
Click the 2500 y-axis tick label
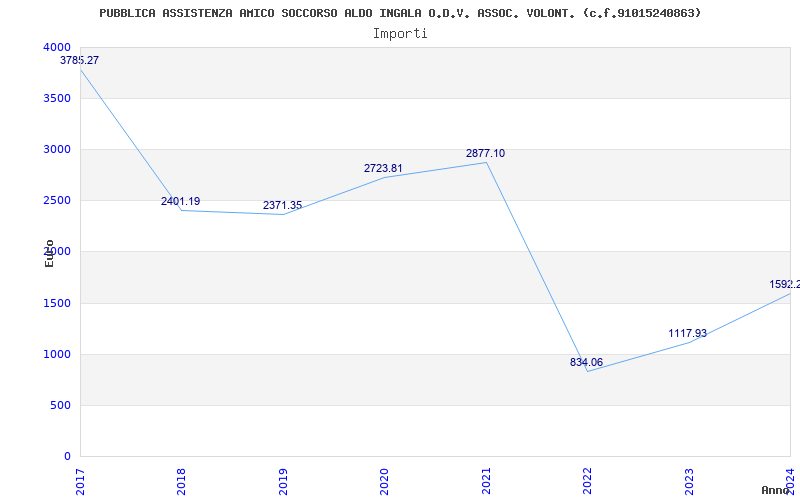coord(57,201)
